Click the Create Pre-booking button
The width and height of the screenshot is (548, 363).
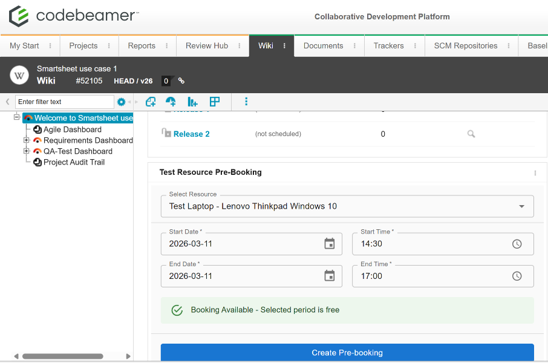[x=347, y=353]
